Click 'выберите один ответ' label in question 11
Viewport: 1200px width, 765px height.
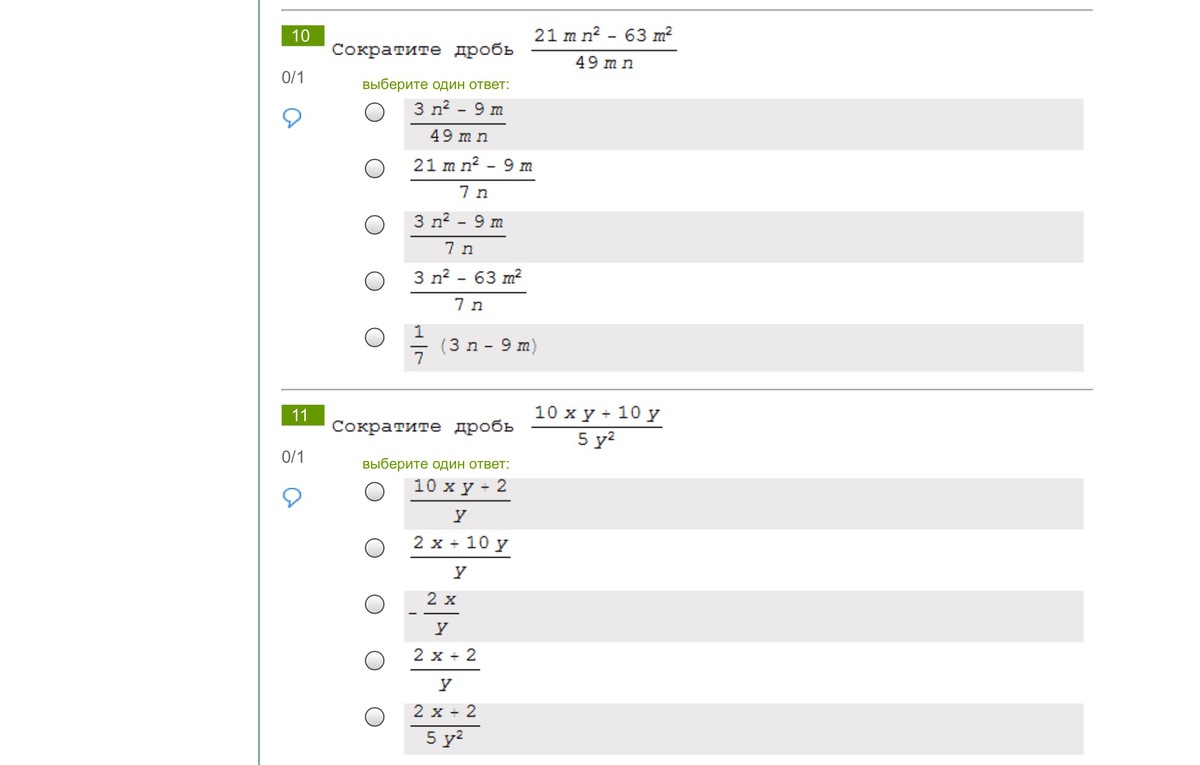(x=436, y=464)
